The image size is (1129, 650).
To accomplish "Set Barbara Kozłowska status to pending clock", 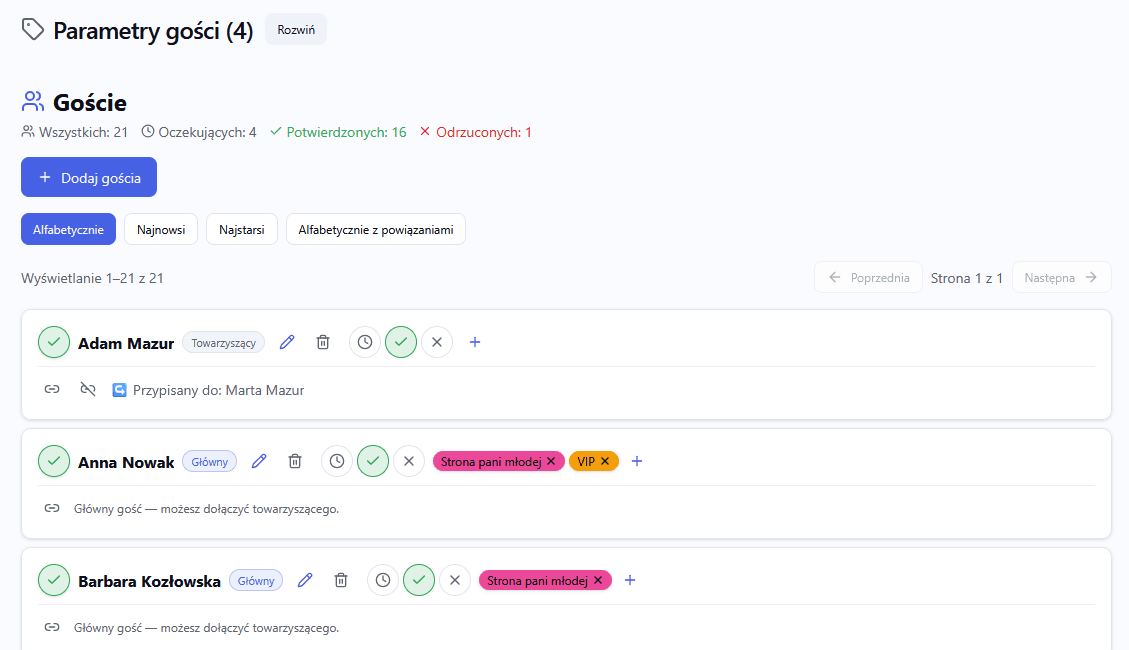I will pos(383,580).
